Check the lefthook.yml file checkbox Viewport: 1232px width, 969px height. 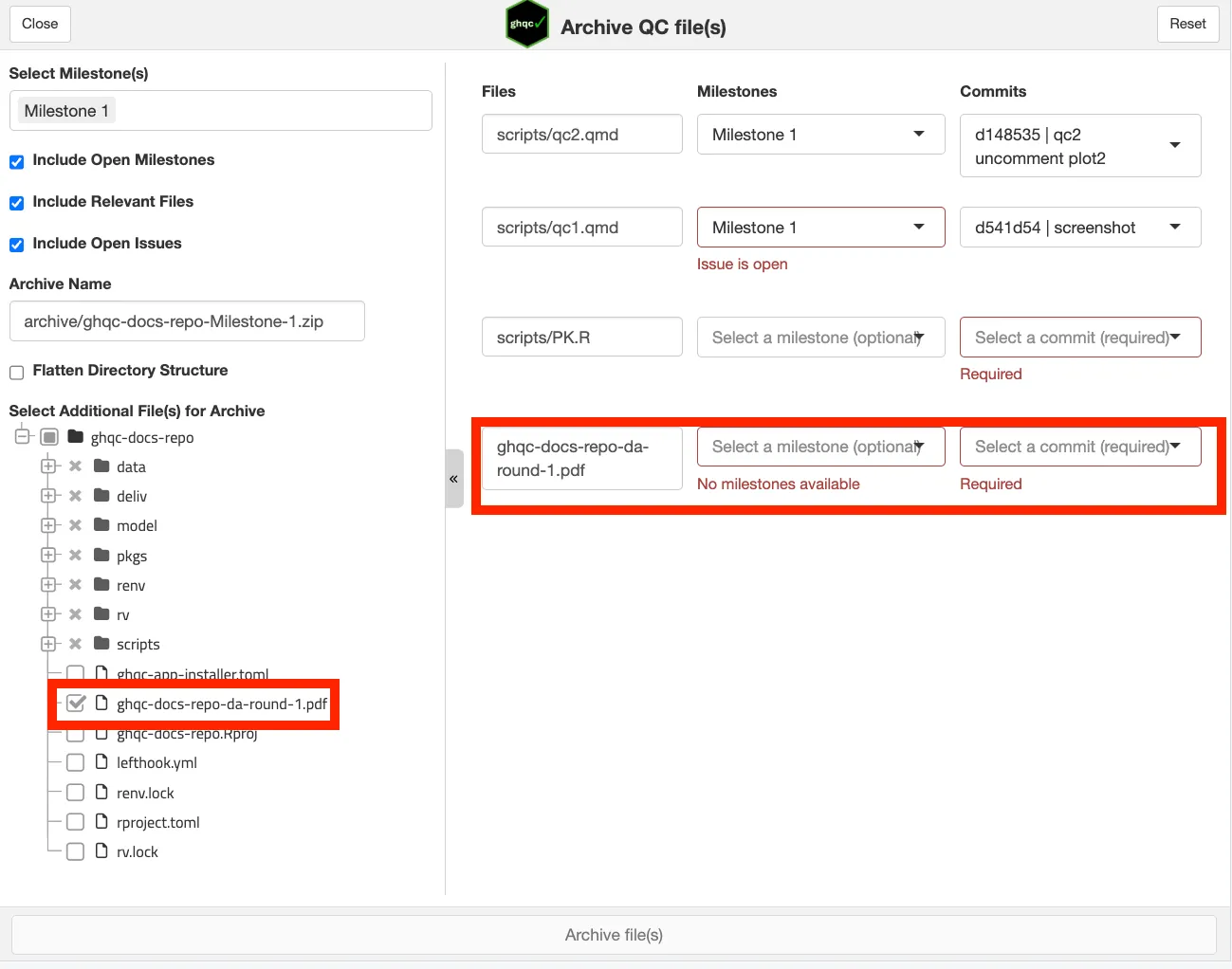coord(76,762)
